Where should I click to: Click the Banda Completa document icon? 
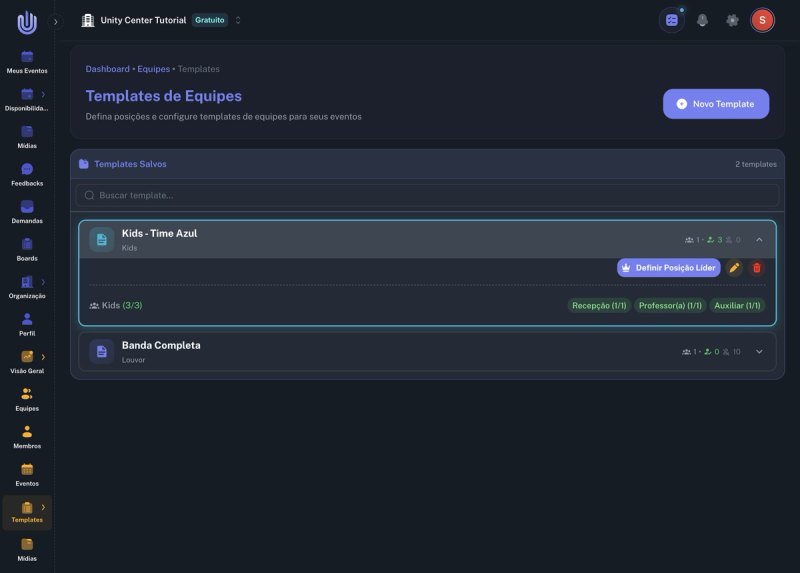[102, 352]
